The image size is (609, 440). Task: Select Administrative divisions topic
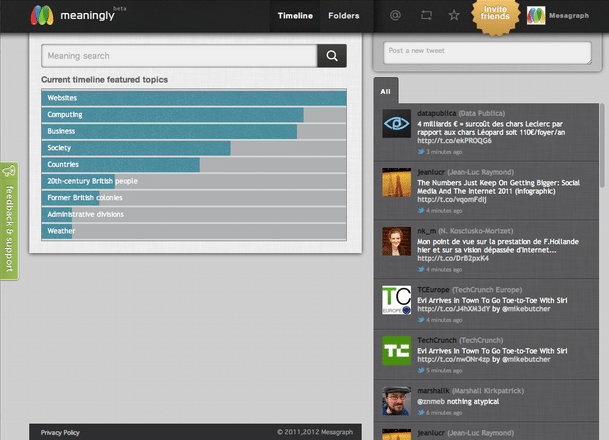(x=194, y=214)
